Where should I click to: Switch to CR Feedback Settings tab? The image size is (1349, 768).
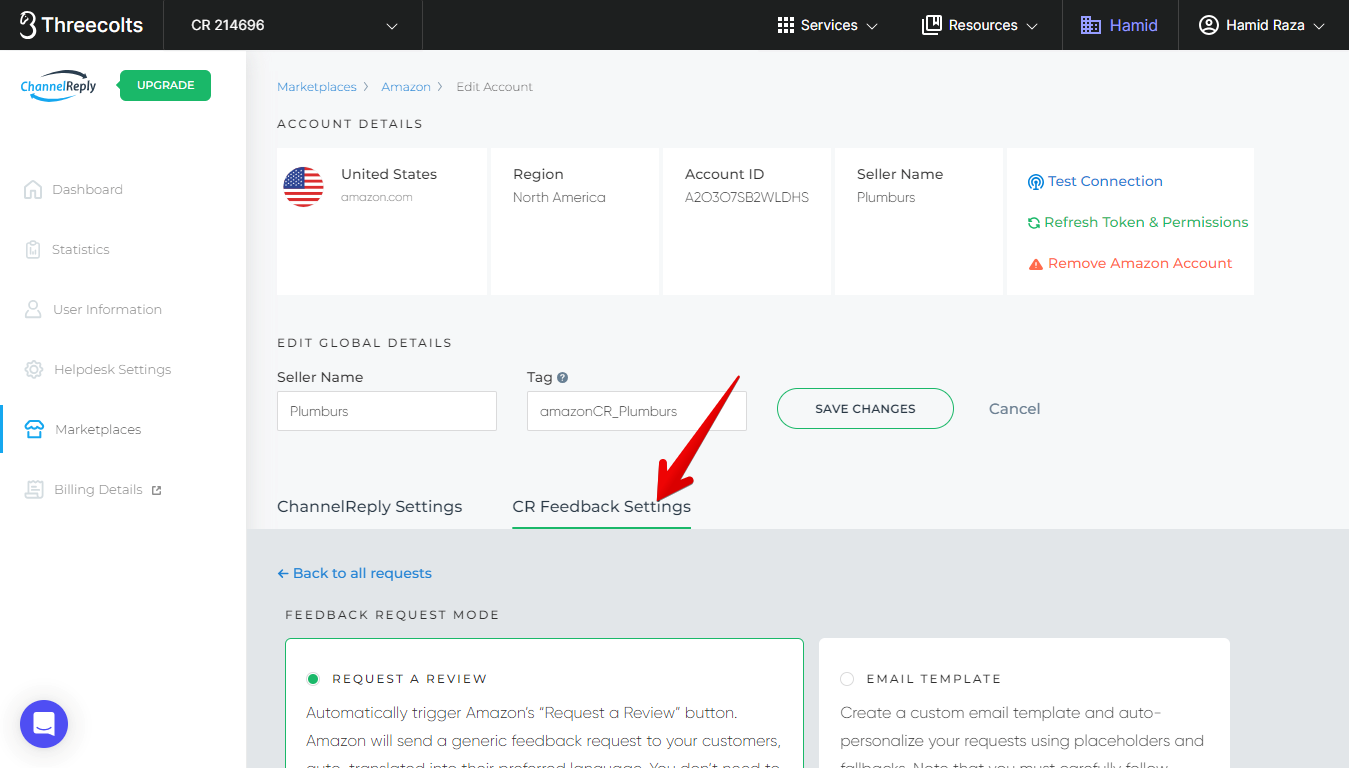pos(601,506)
